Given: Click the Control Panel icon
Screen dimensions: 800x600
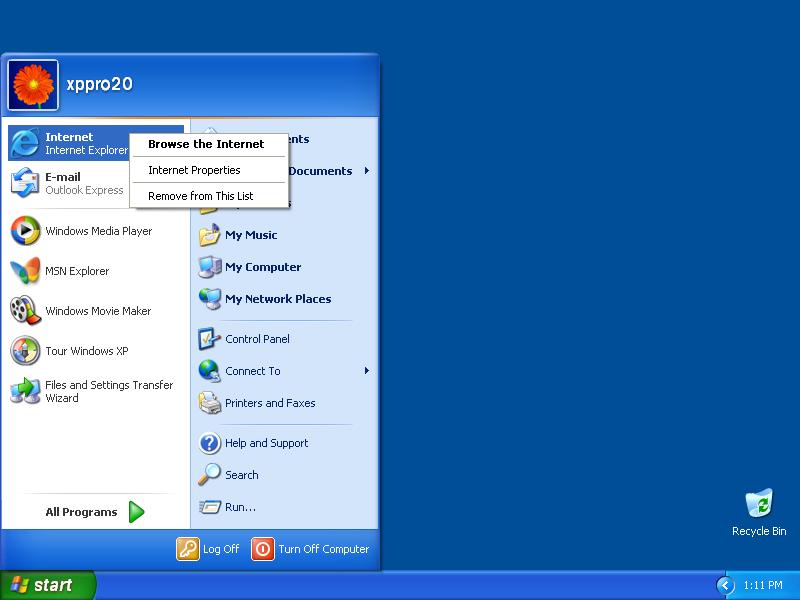Looking at the screenshot, I should 210,339.
